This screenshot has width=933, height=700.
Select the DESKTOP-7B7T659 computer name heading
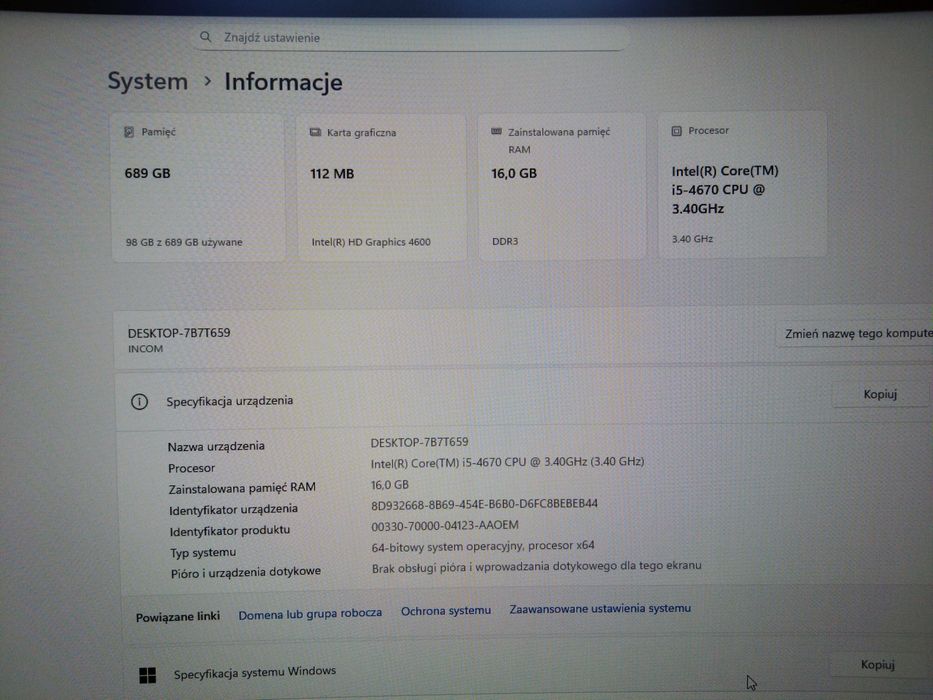click(179, 333)
